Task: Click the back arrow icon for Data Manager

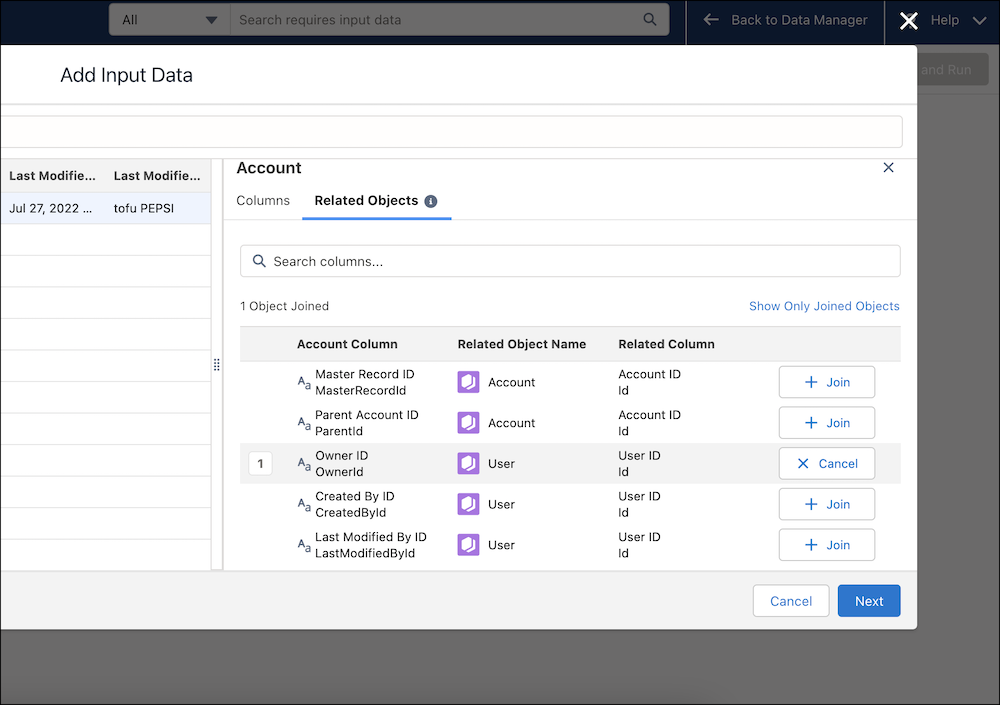Action: pos(711,19)
